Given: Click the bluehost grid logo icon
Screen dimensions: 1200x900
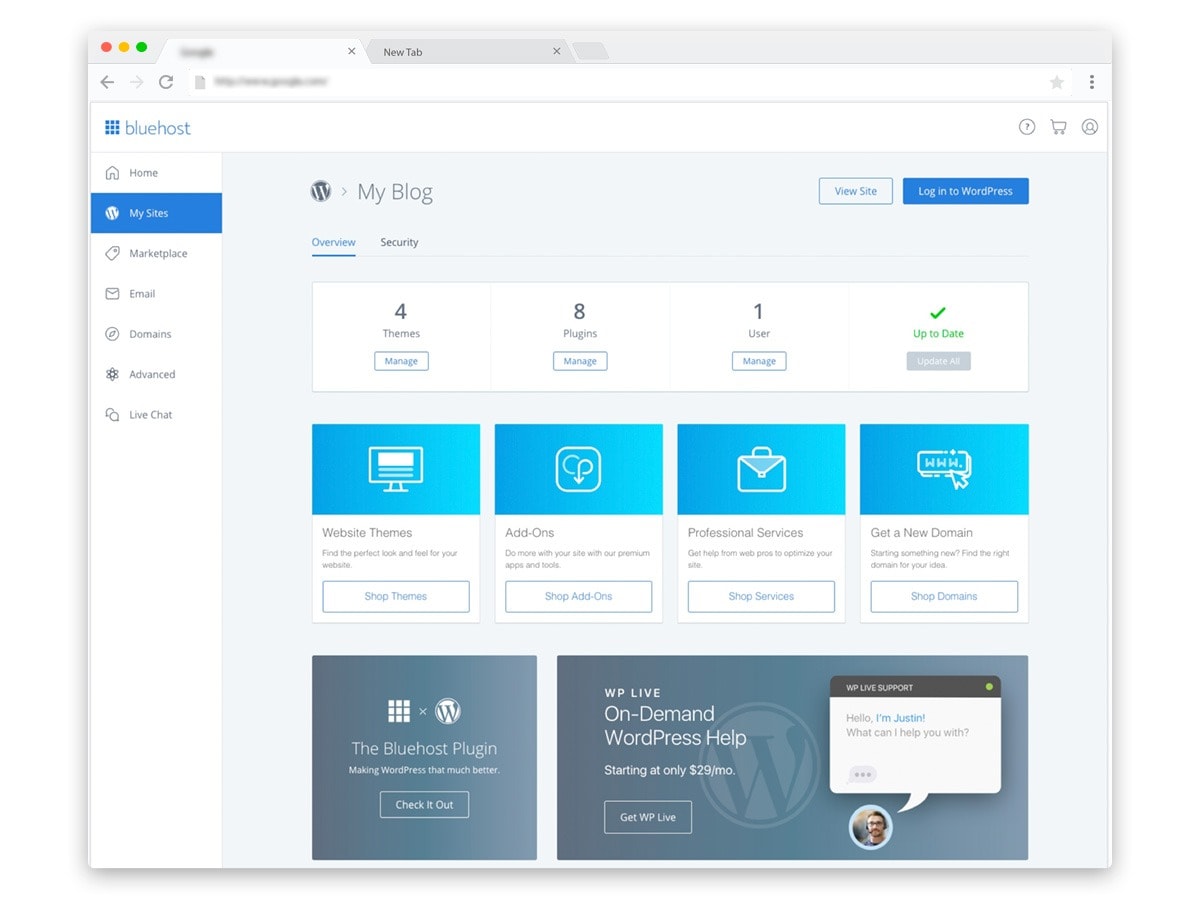Looking at the screenshot, I should pos(112,127).
